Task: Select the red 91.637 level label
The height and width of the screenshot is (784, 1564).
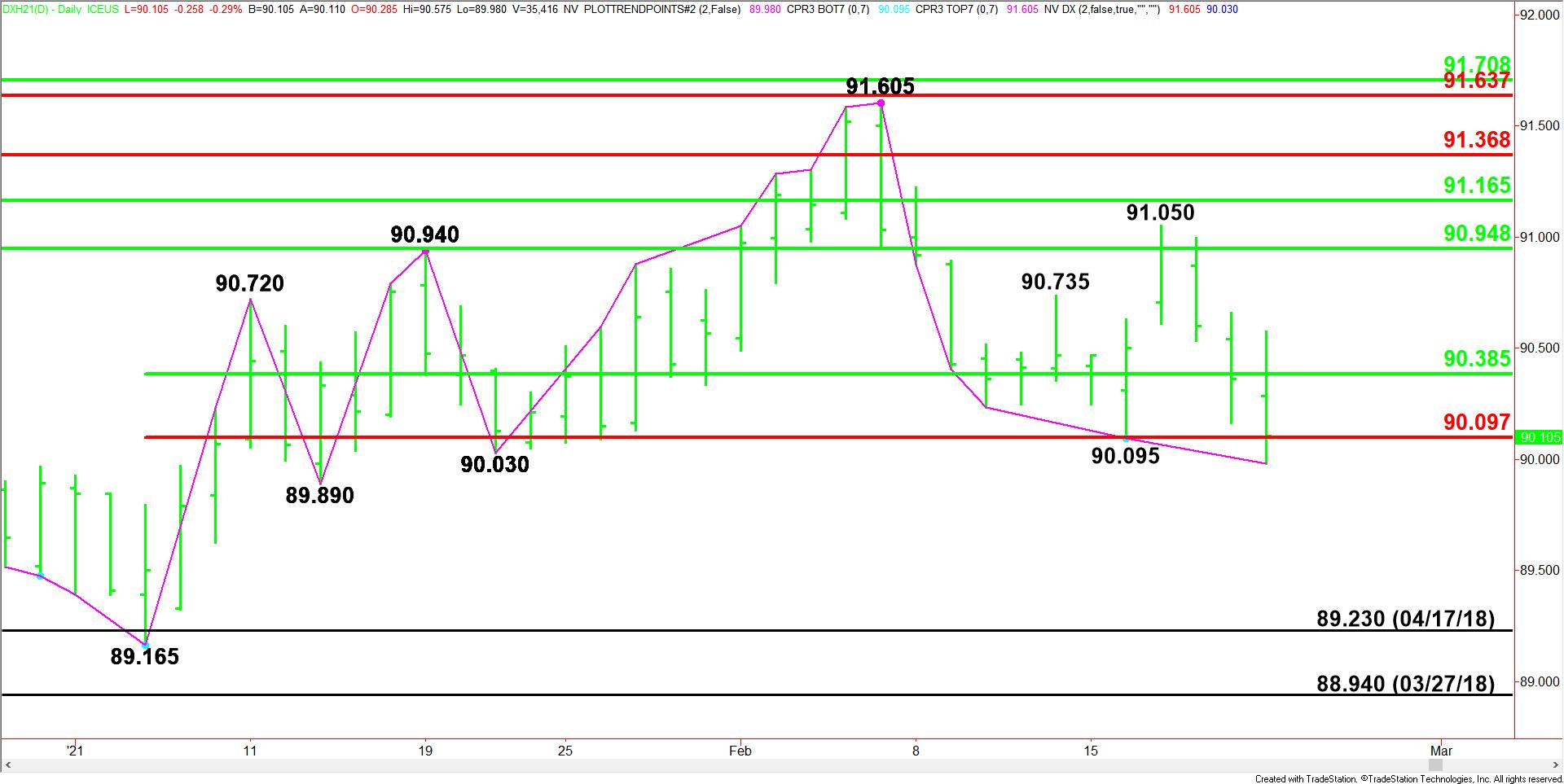Action: click(1477, 81)
